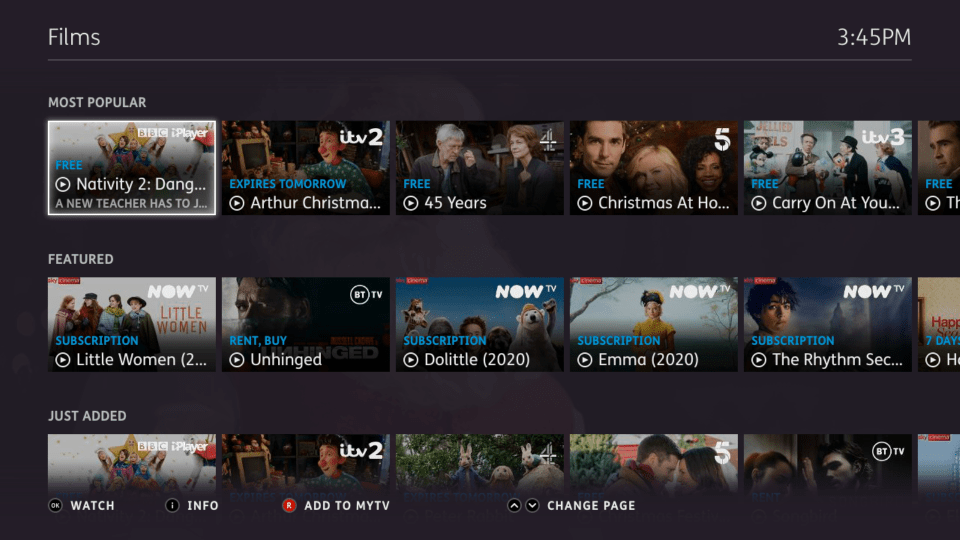Click the play icon beside Arthur Christmas

coord(237,203)
